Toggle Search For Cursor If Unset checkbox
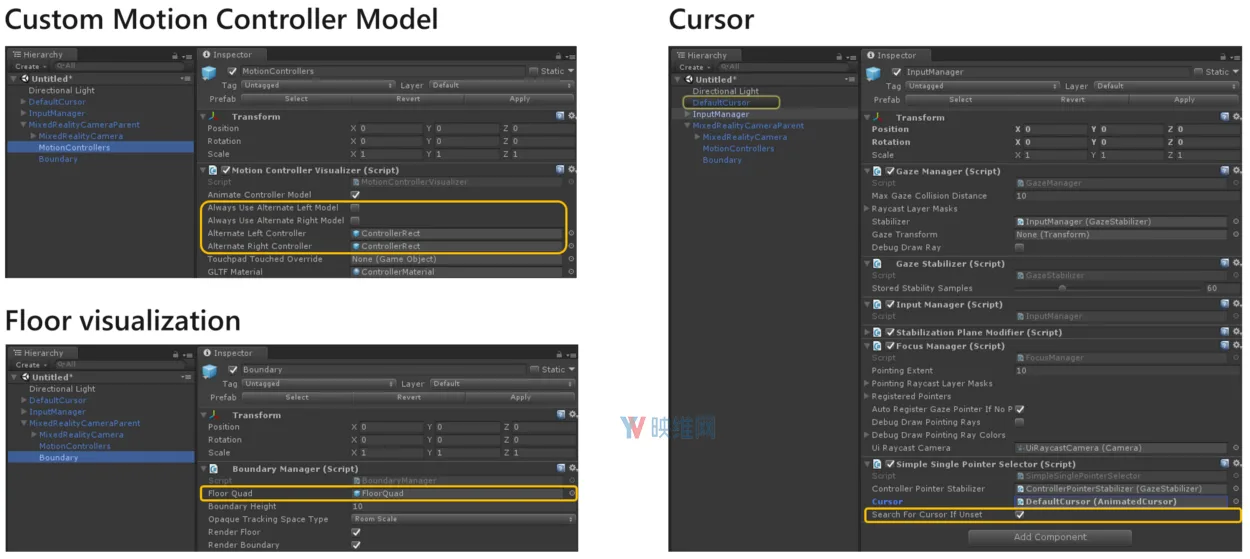 tap(1019, 514)
